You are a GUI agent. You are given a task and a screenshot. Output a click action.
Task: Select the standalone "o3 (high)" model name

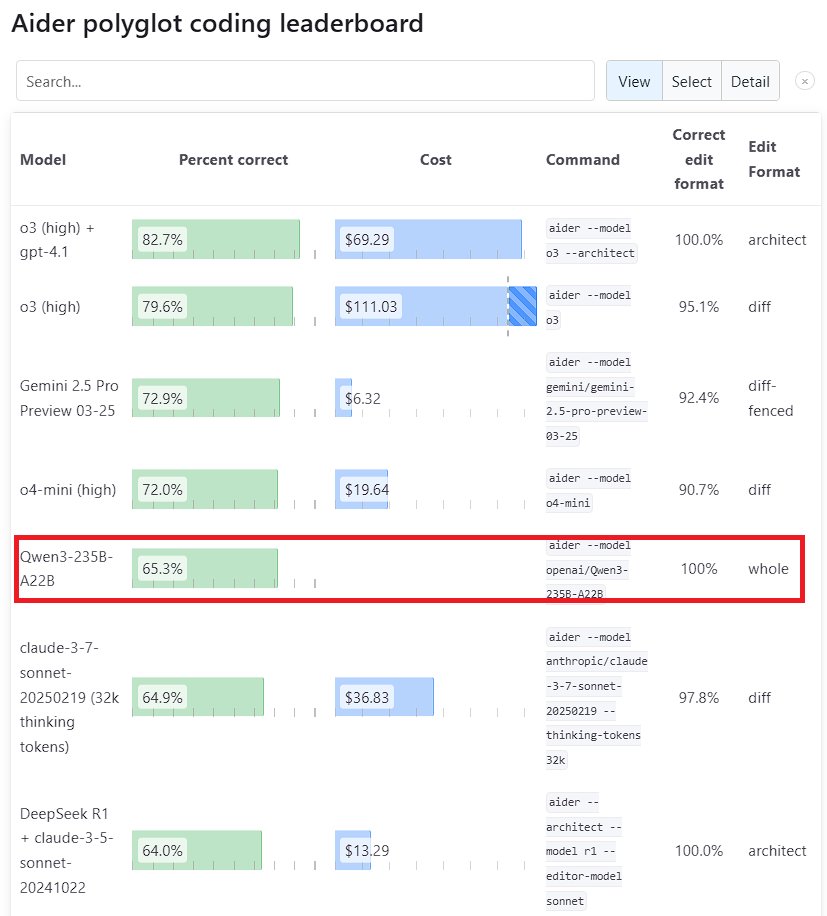(x=50, y=307)
